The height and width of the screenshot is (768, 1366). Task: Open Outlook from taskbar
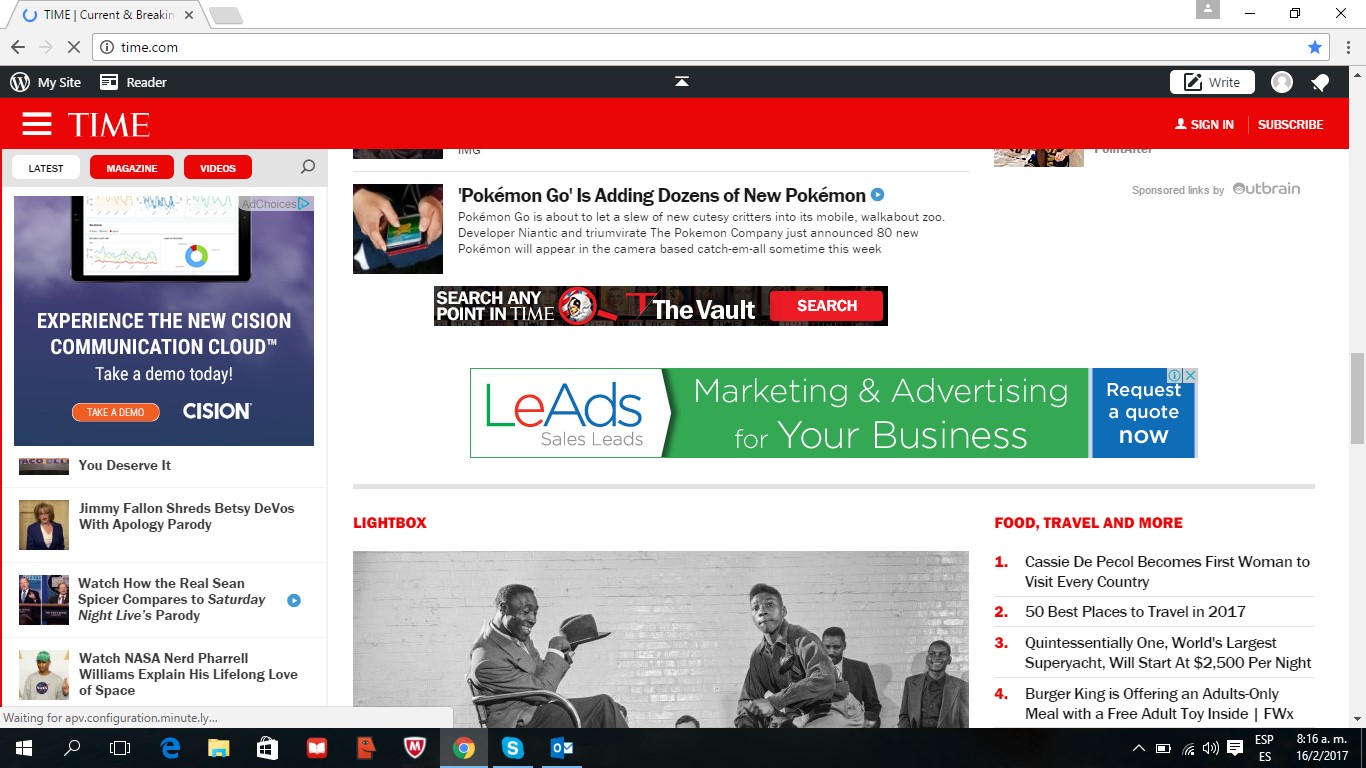(561, 748)
